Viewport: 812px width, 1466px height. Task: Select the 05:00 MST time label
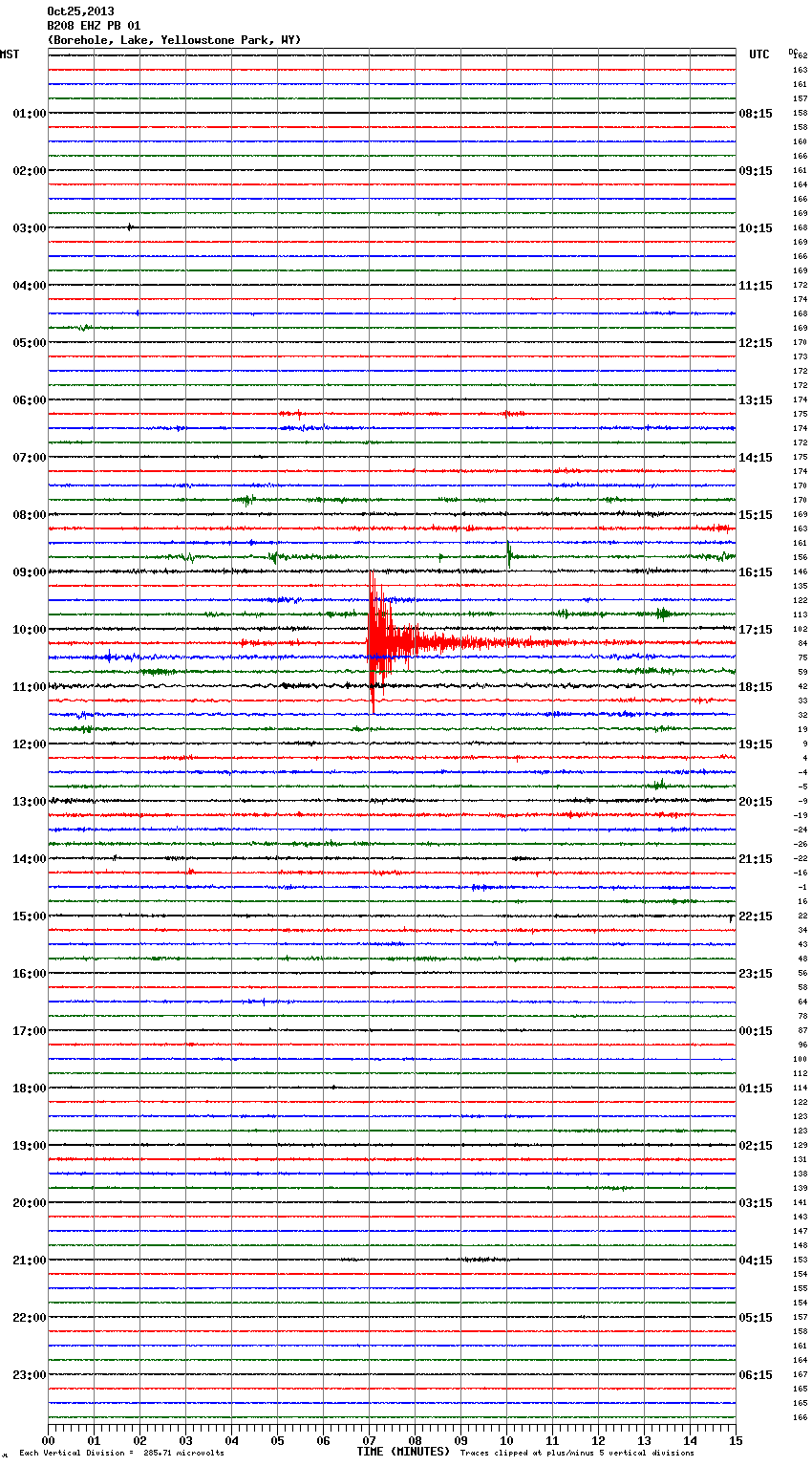[x=30, y=343]
